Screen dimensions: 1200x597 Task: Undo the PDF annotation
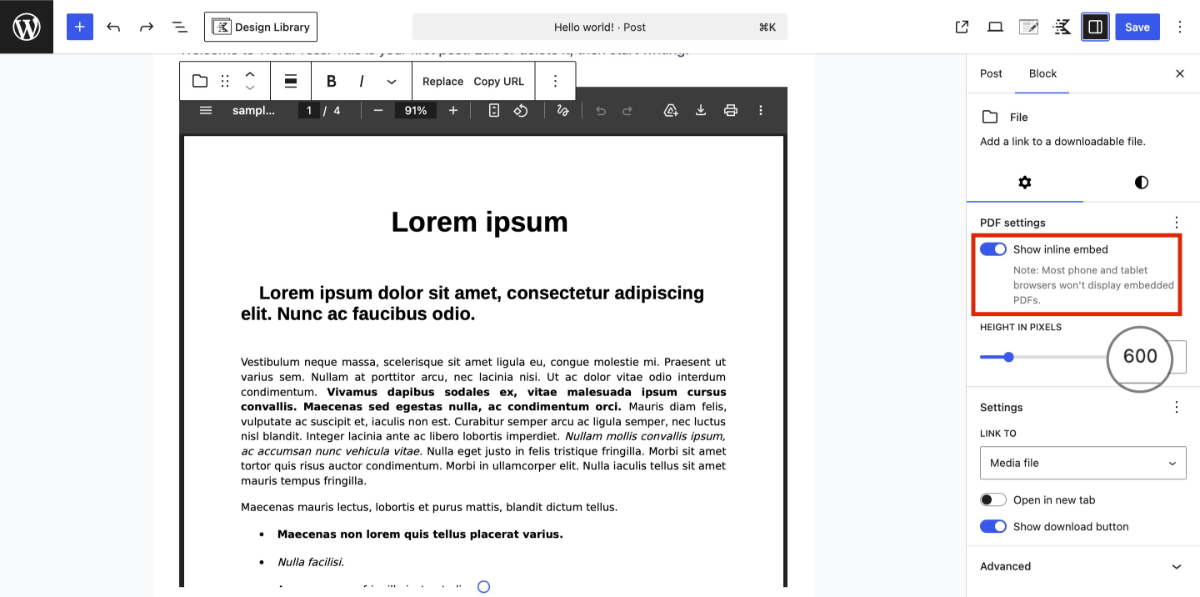click(601, 110)
